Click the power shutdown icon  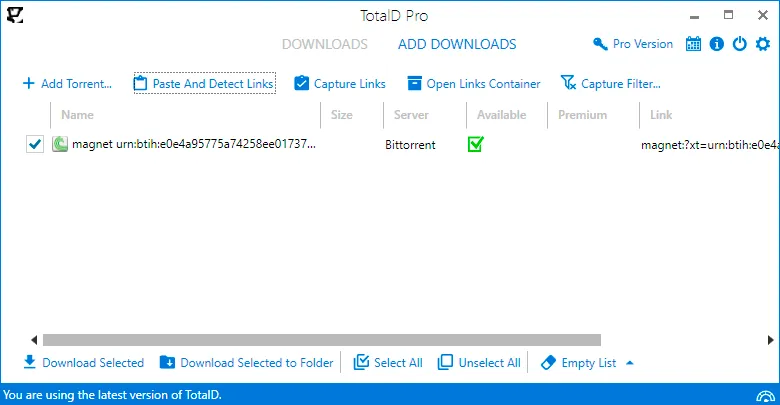pyautogui.click(x=740, y=44)
